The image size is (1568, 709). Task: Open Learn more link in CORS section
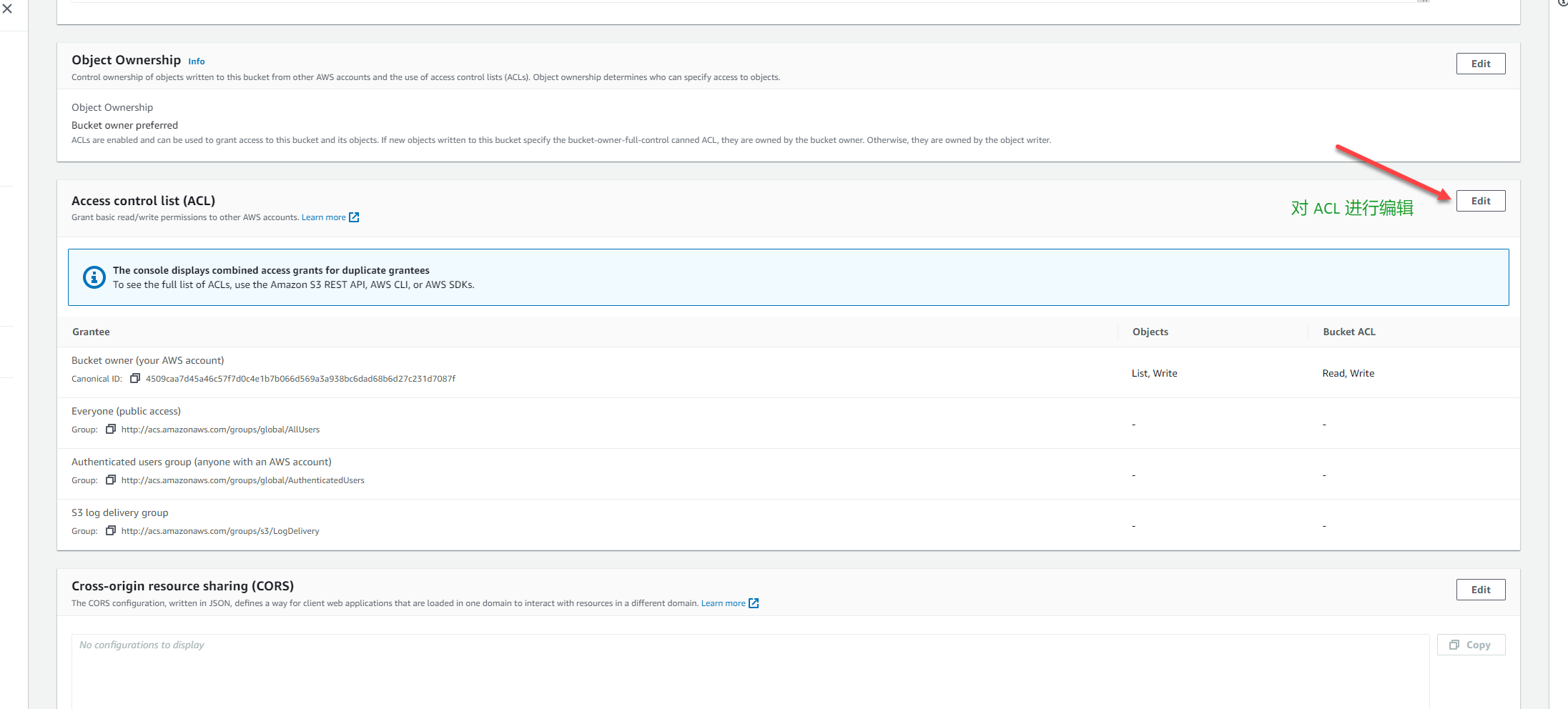click(723, 603)
